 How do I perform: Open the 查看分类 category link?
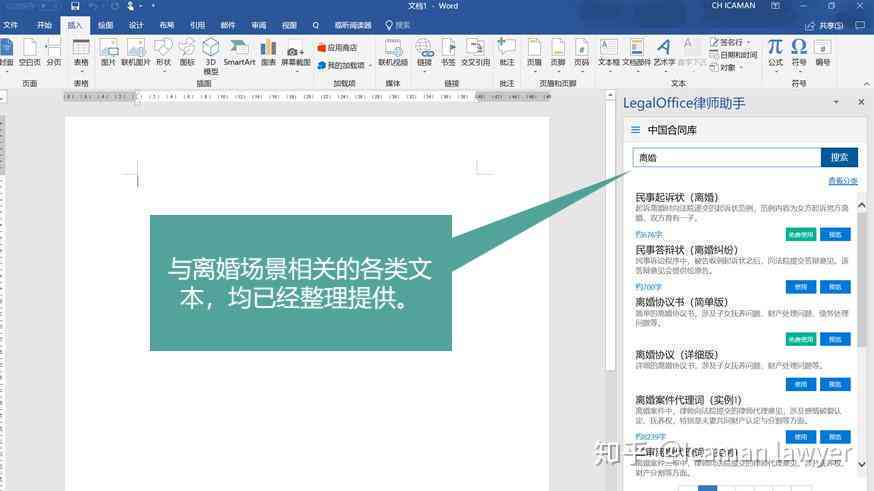842,181
